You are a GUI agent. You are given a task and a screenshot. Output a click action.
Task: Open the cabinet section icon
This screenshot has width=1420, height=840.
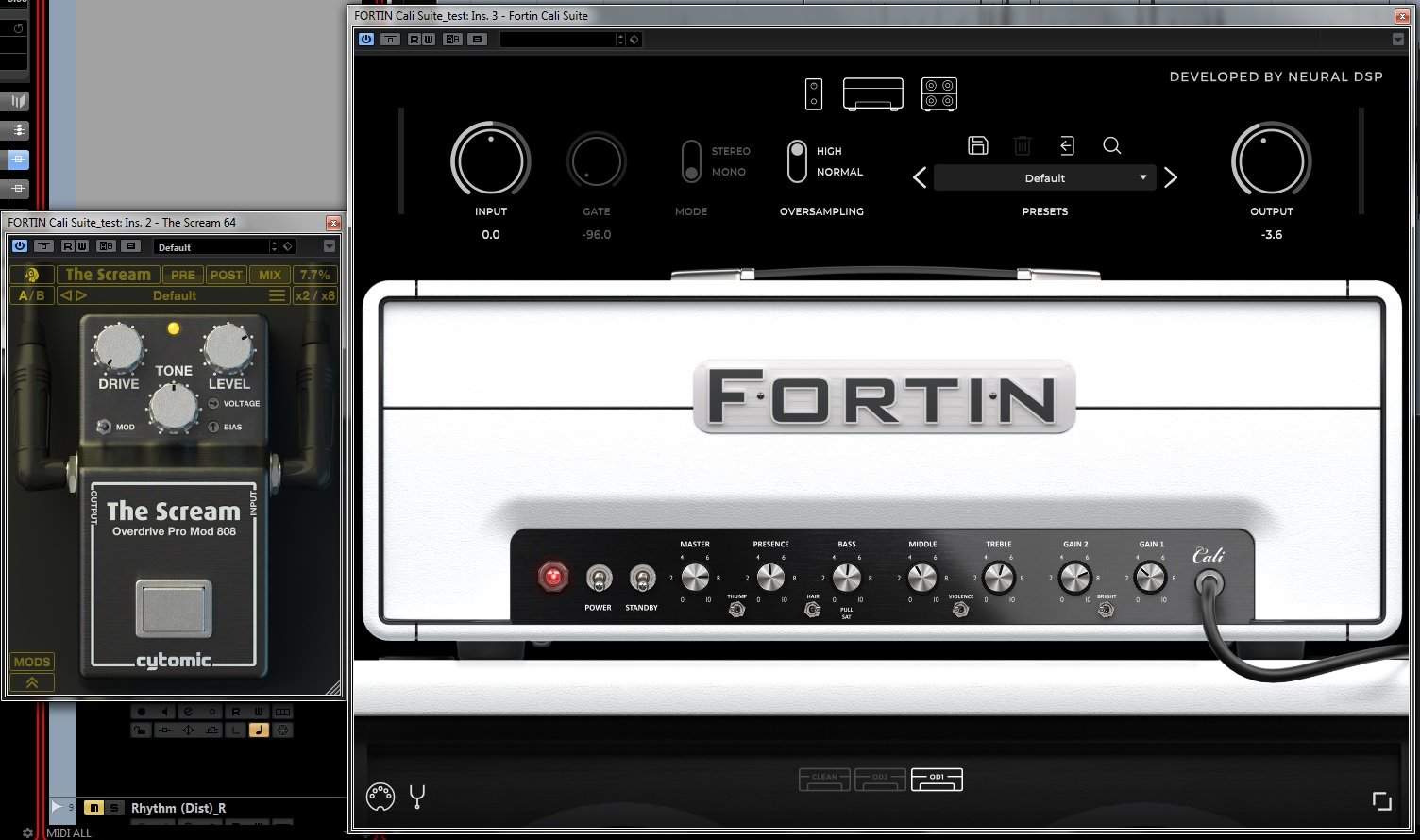(x=938, y=94)
